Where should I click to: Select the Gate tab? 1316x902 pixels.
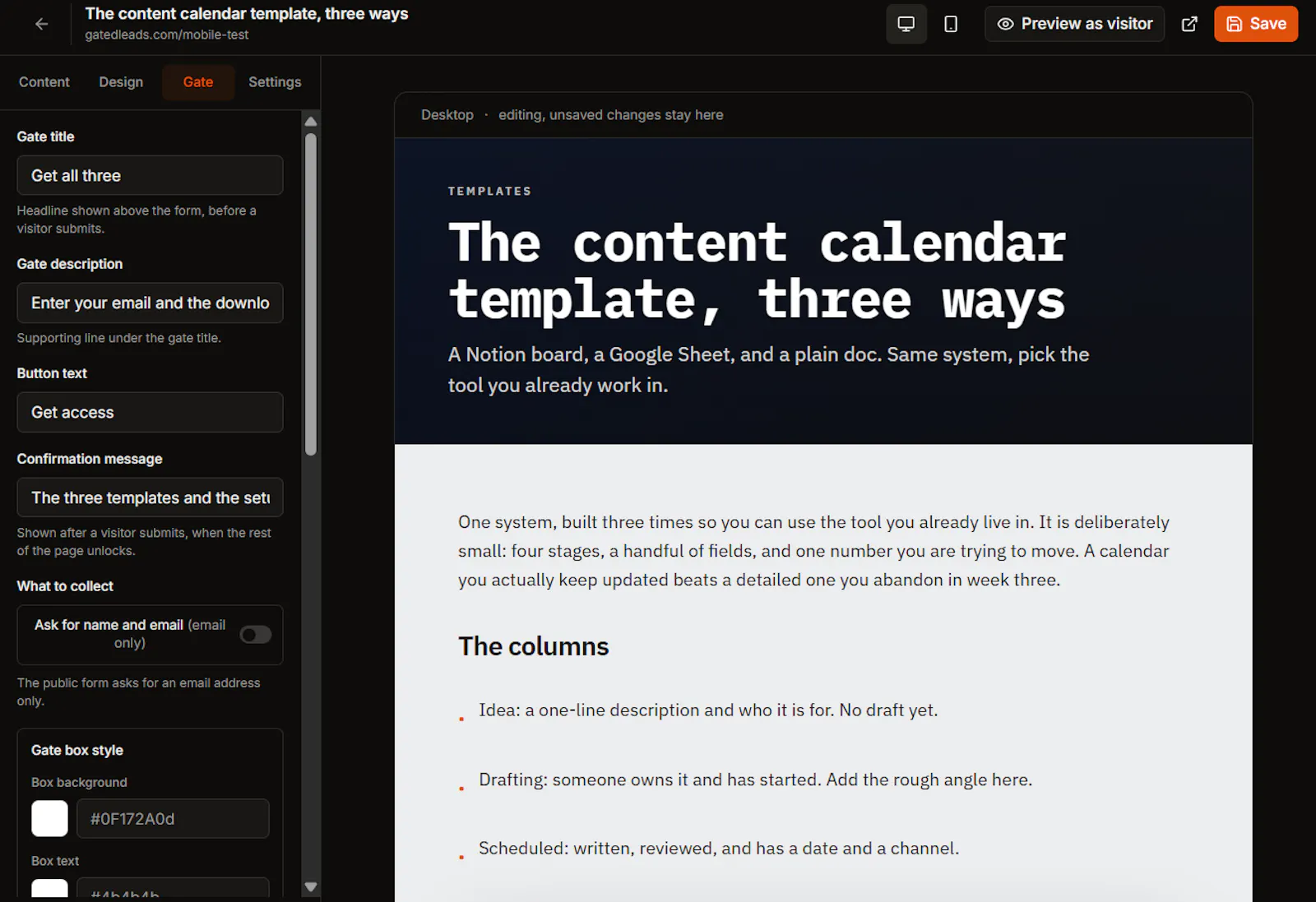click(x=198, y=82)
